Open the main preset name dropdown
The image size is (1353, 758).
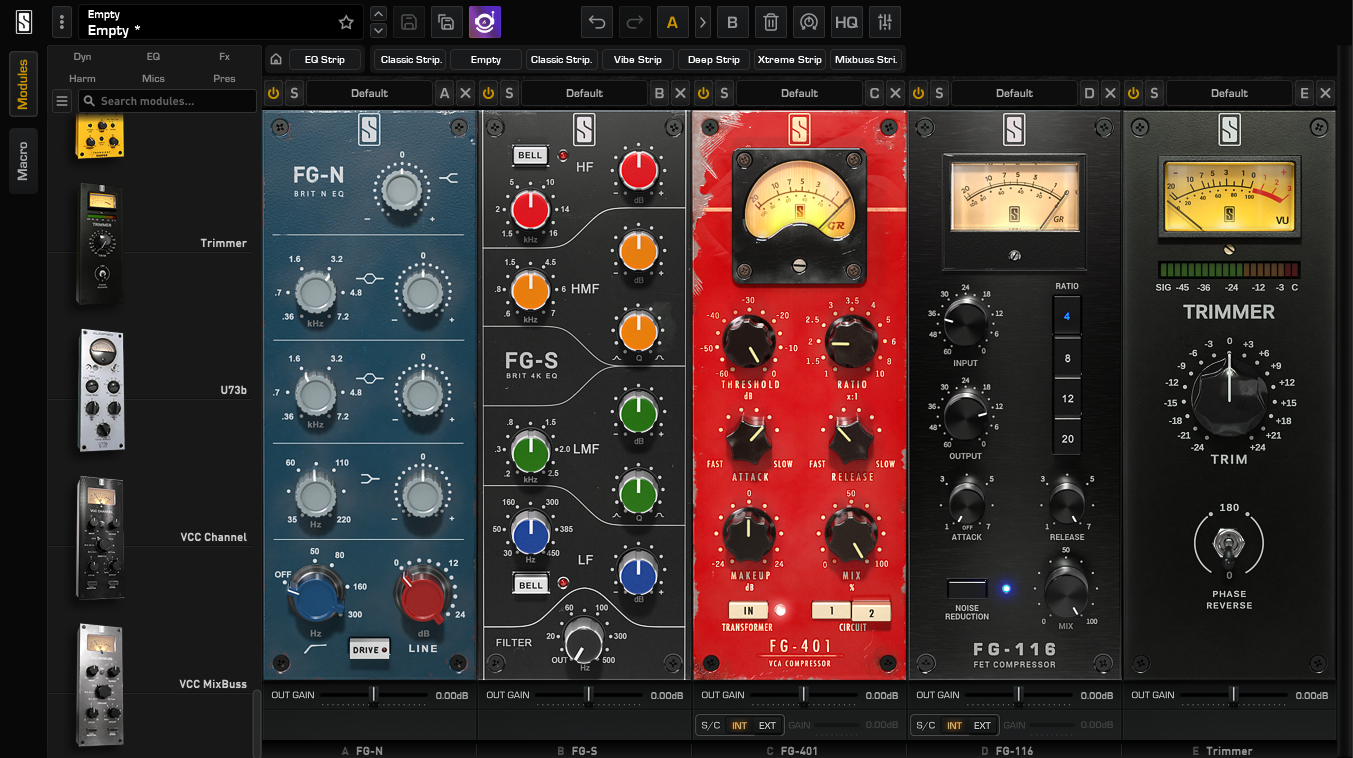(206, 23)
